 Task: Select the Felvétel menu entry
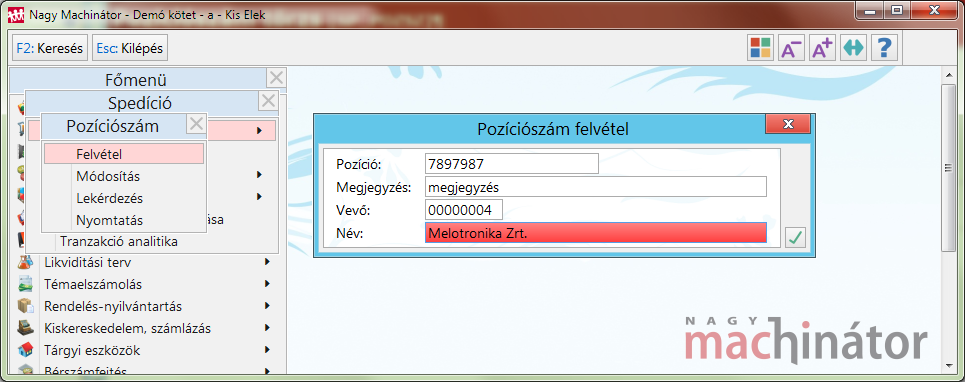coord(124,154)
